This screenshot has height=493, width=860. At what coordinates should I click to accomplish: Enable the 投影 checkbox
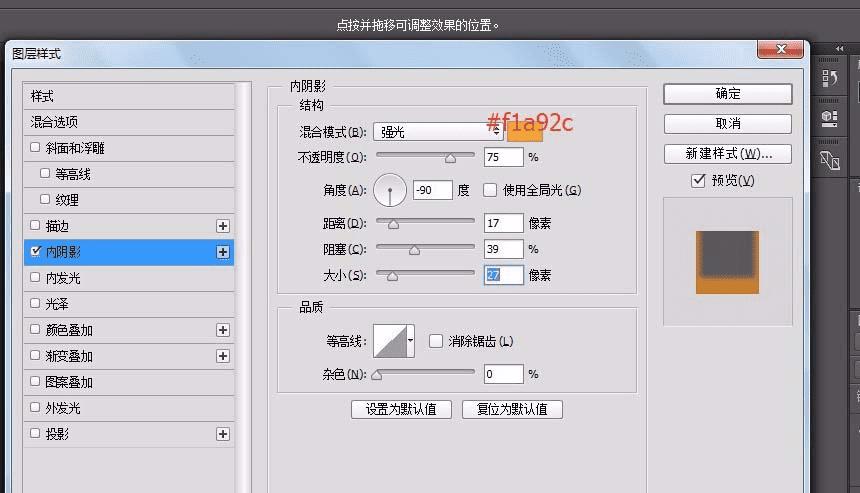coord(35,433)
